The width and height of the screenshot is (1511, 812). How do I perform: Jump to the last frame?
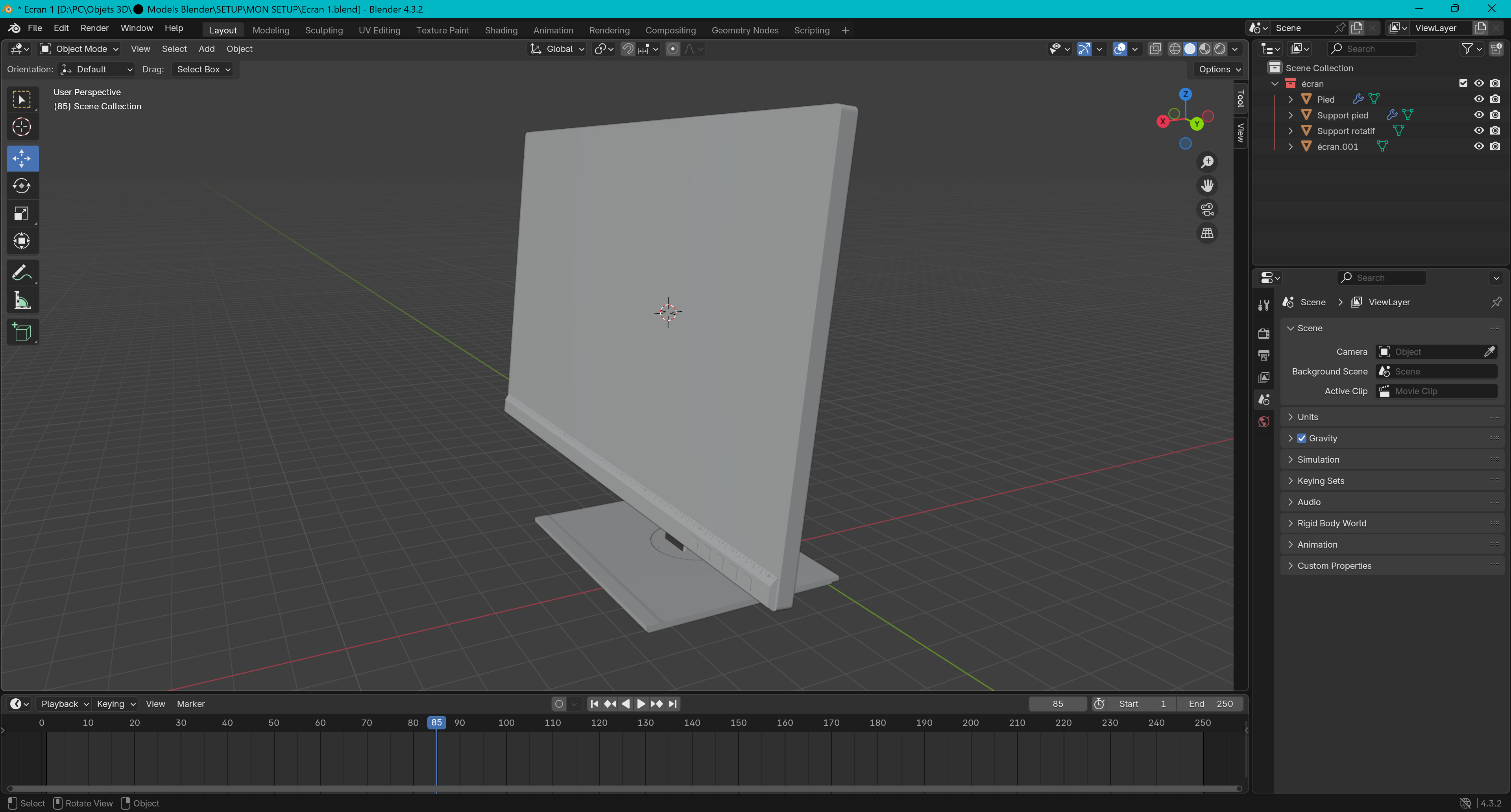coord(673,703)
